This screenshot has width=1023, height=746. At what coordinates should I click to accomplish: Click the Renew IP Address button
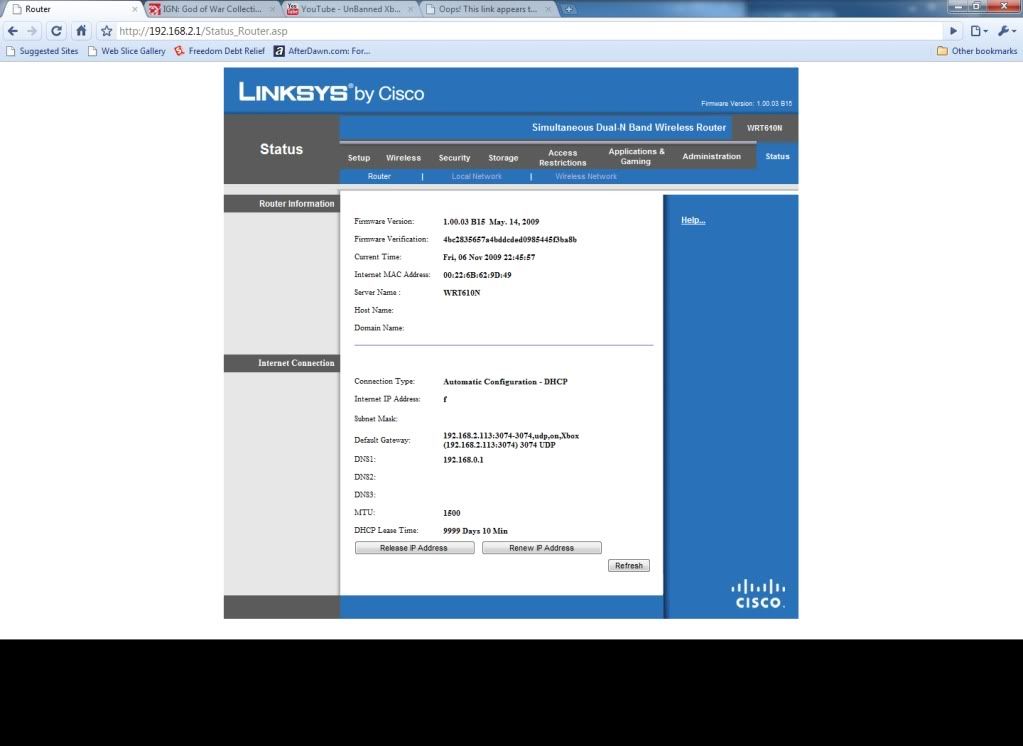542,548
